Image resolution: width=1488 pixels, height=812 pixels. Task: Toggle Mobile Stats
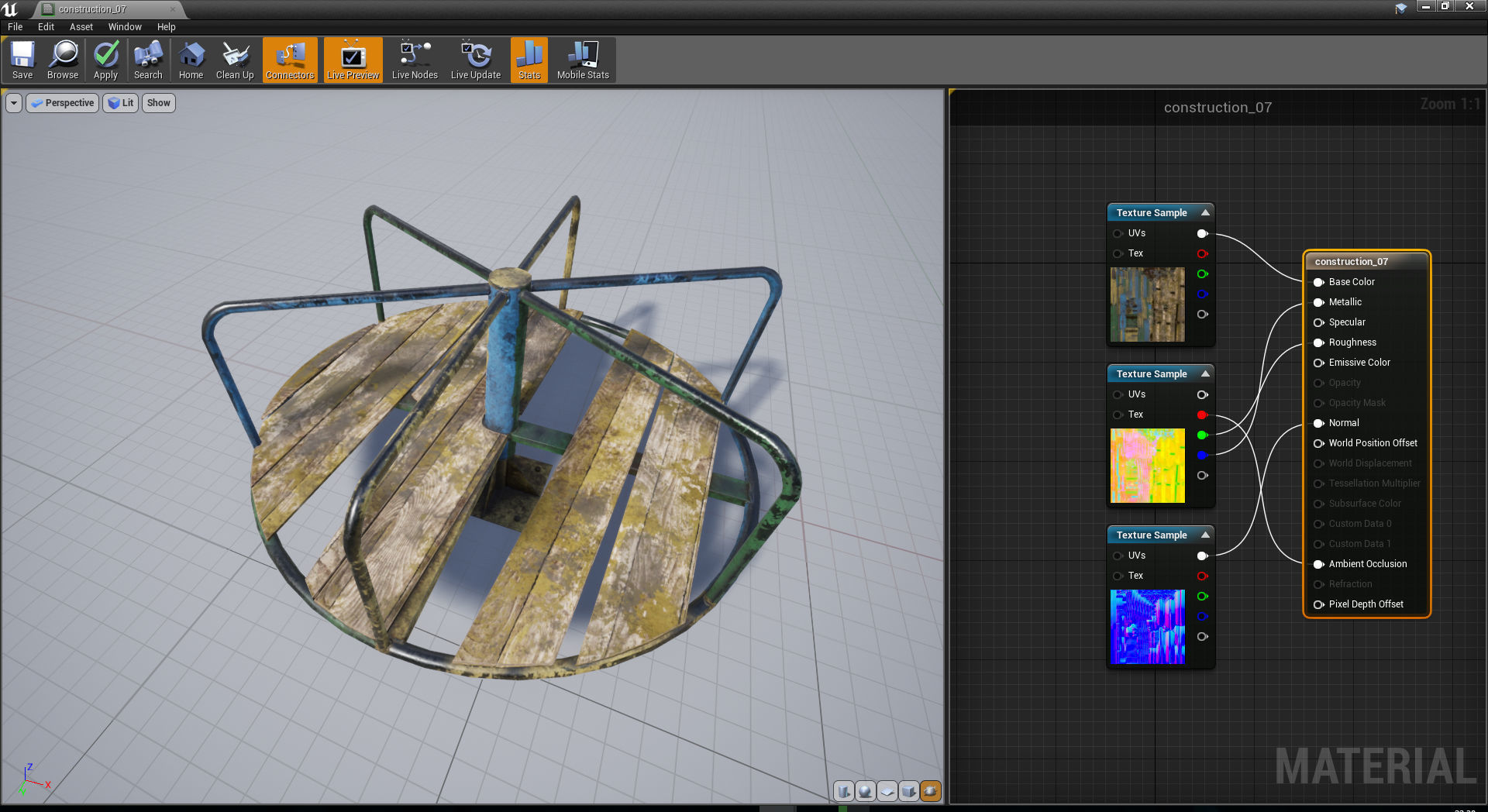583,60
